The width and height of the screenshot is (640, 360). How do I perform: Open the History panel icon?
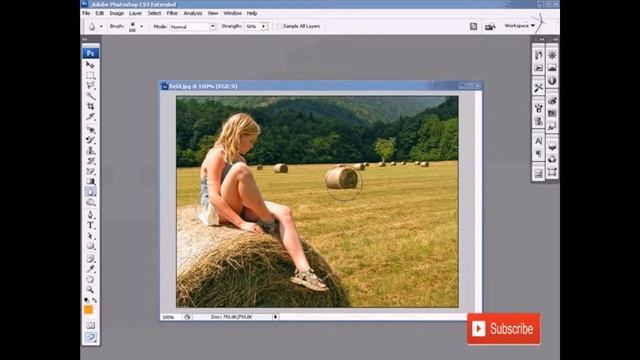538,55
